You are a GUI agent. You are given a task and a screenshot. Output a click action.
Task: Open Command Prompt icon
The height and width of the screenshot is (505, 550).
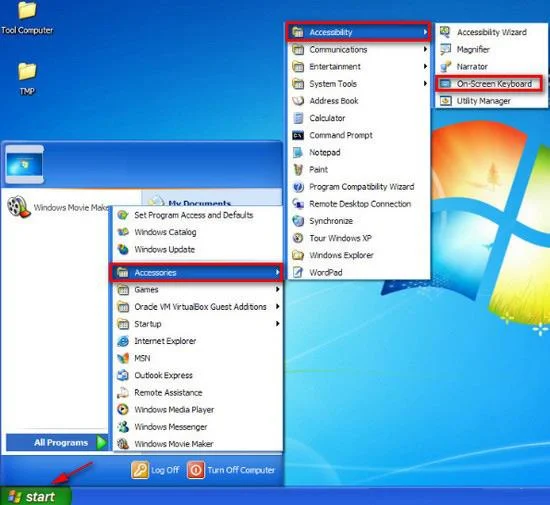click(x=298, y=135)
